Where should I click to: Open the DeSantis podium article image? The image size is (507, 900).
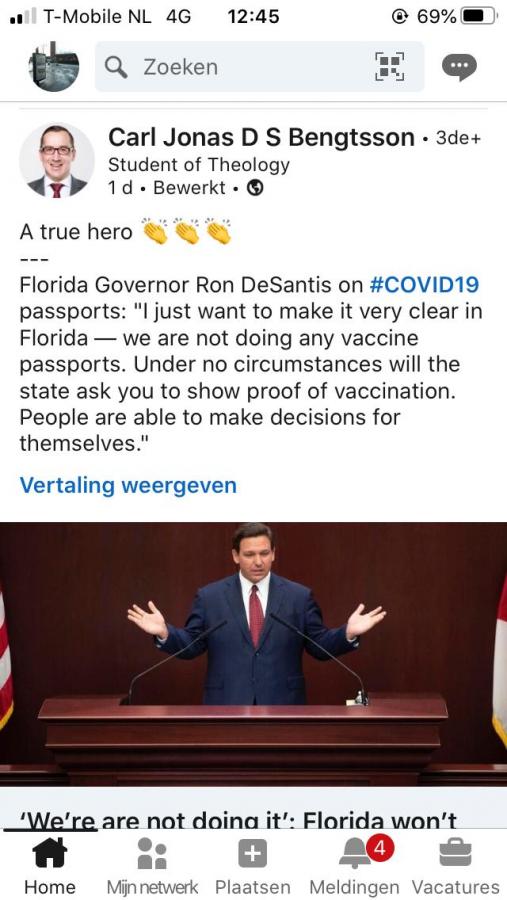pyautogui.click(x=253, y=654)
